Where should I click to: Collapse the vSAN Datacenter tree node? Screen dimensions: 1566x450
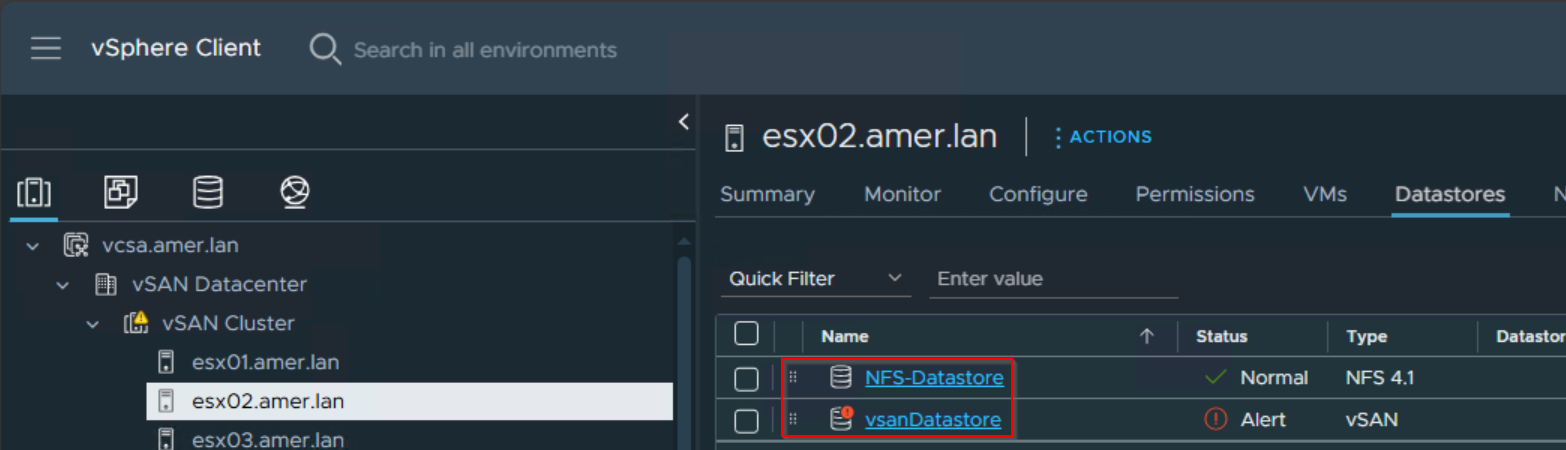pyautogui.click(x=63, y=285)
